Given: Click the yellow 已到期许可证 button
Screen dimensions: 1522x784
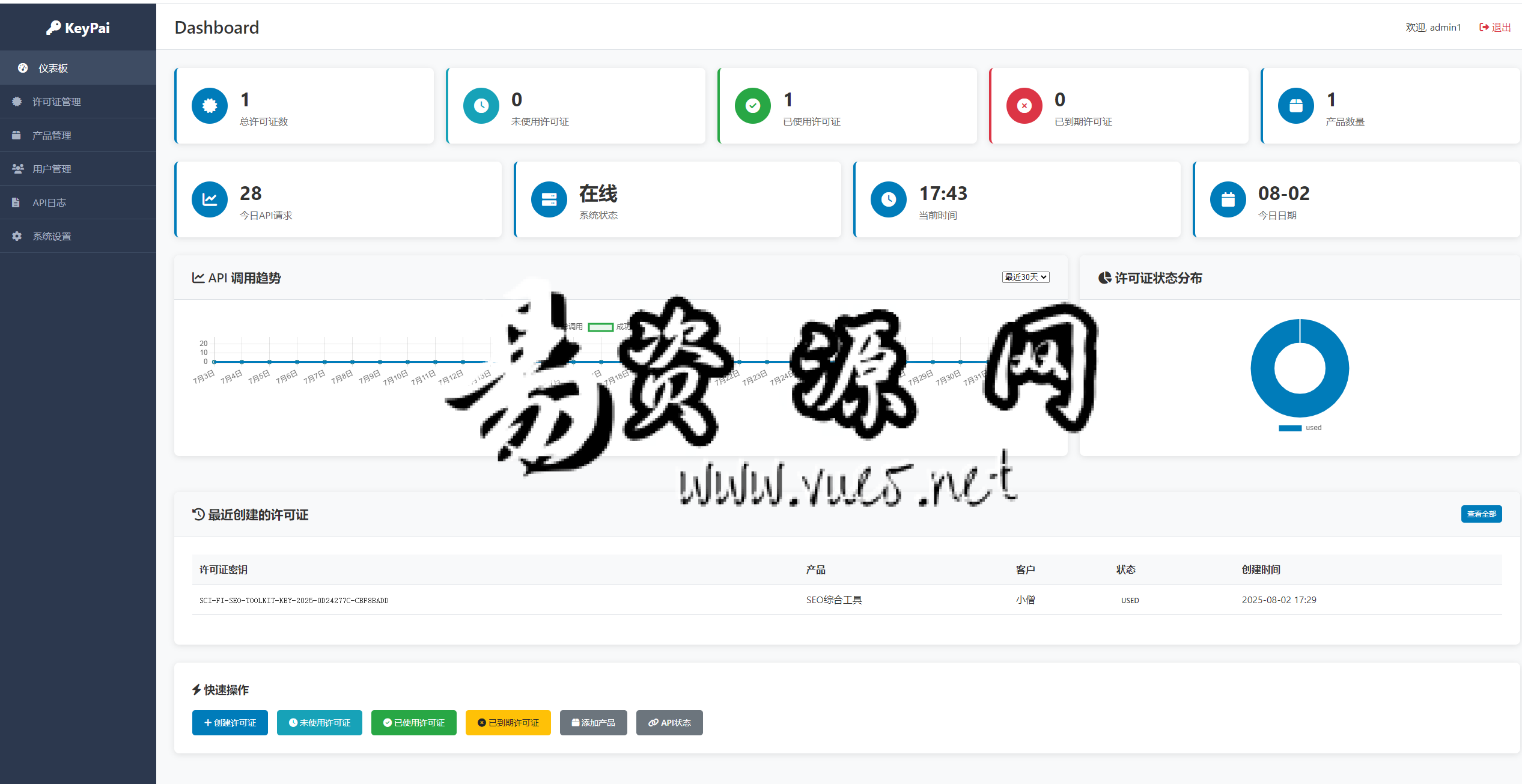Looking at the screenshot, I should point(508,723).
